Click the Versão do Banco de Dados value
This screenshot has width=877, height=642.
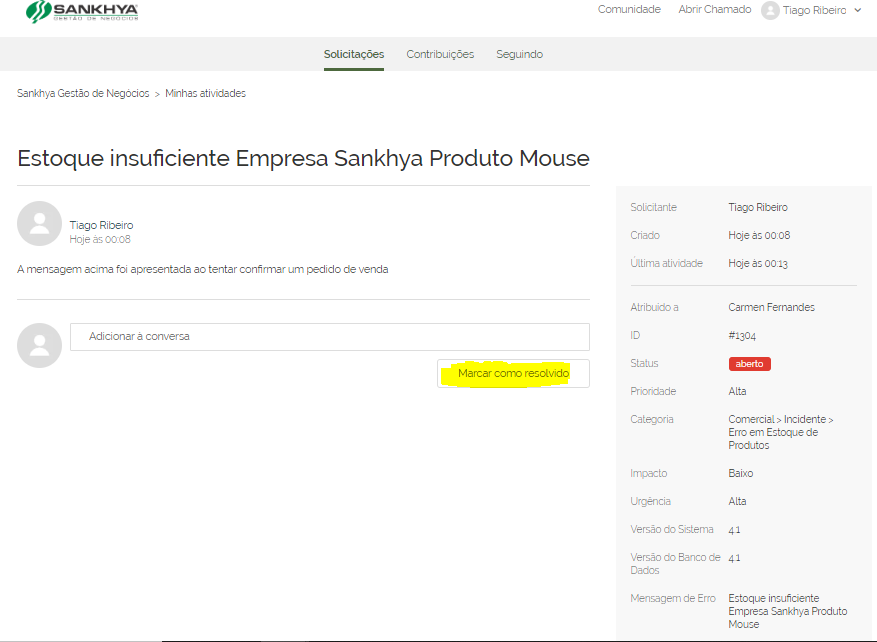pos(734,558)
